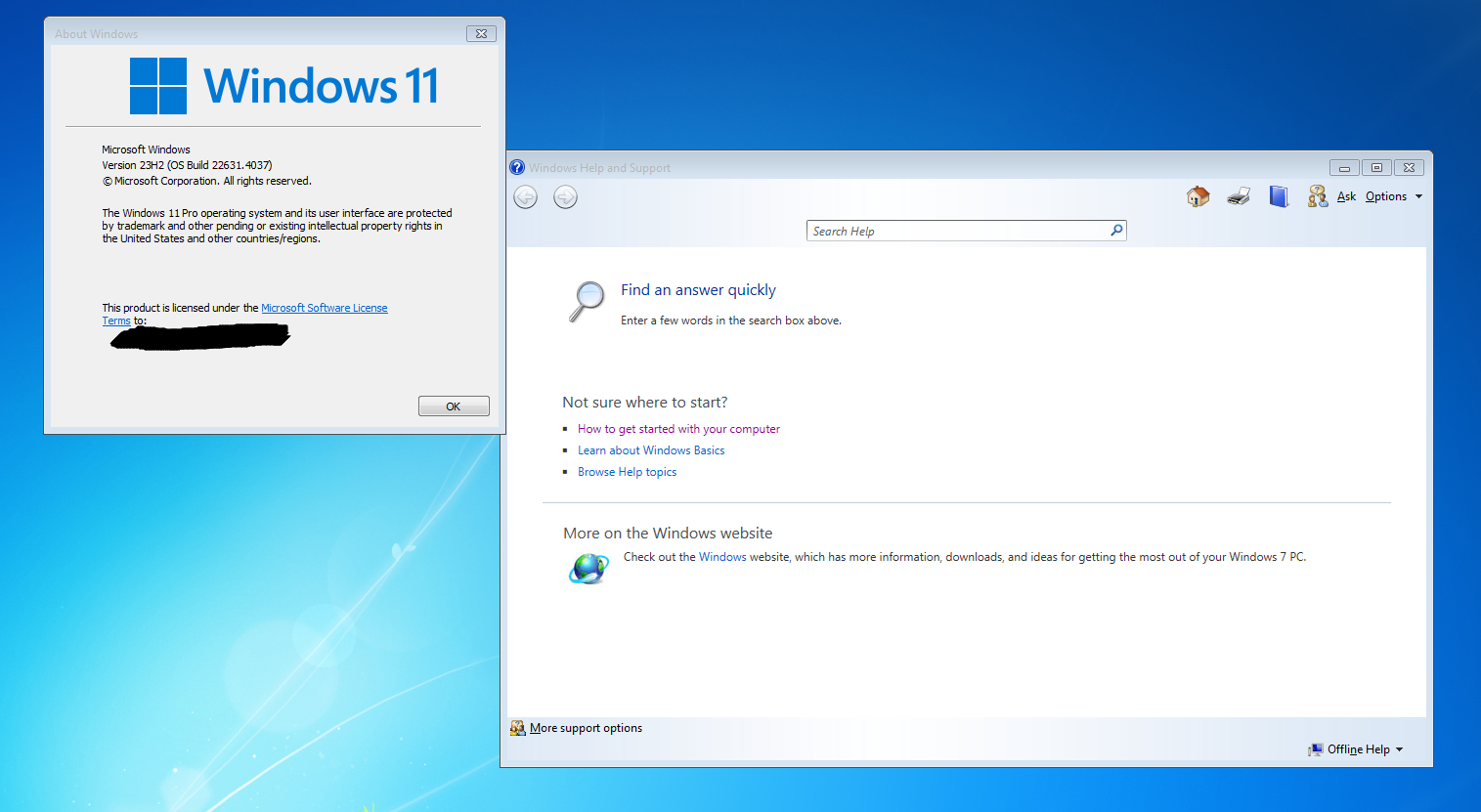
Task: Click the Print icon in Help toolbar
Action: point(1239,196)
